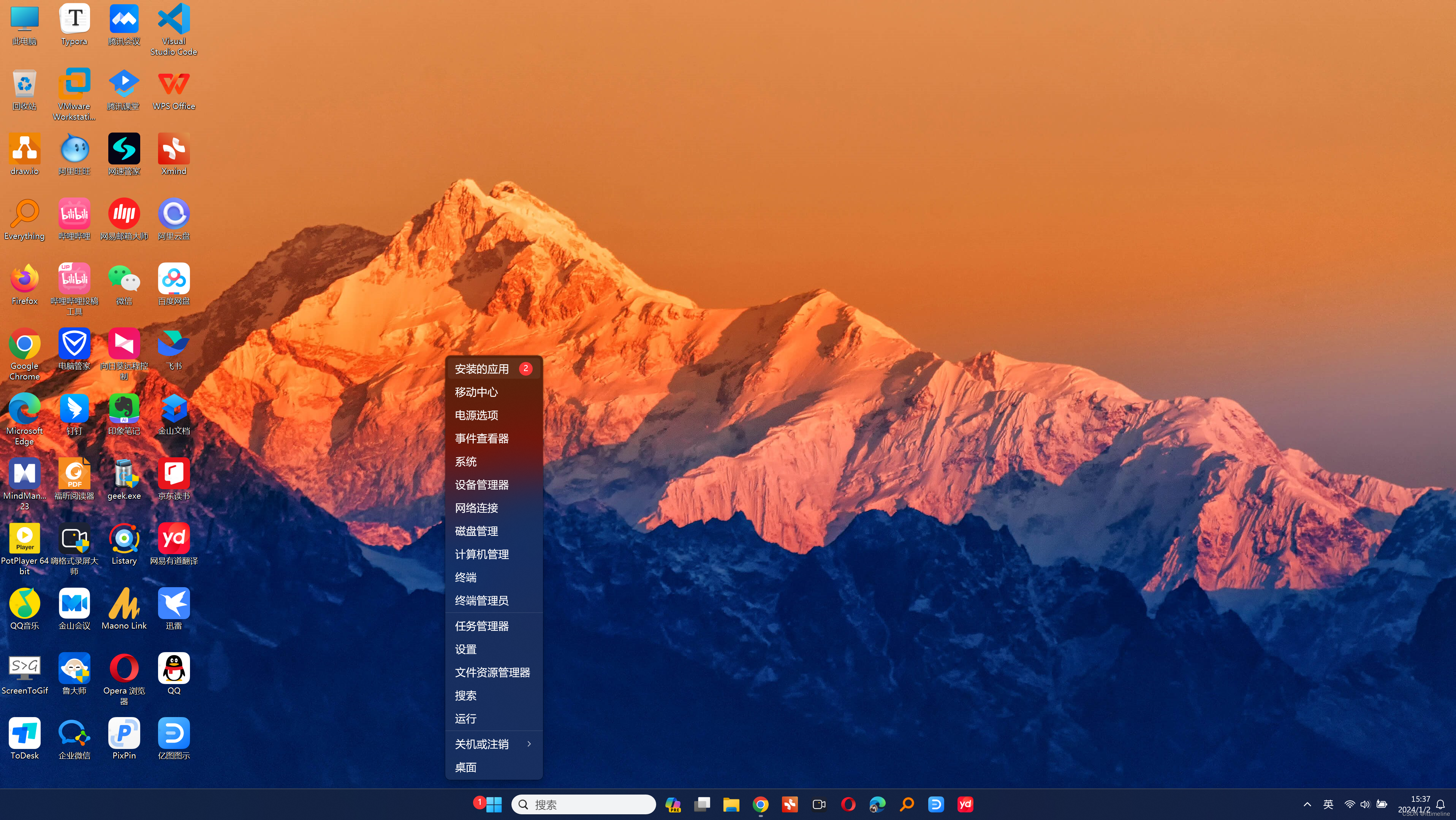This screenshot has height=820, width=1456.
Task: Select Maono Link desktop icon
Action: pos(124,609)
